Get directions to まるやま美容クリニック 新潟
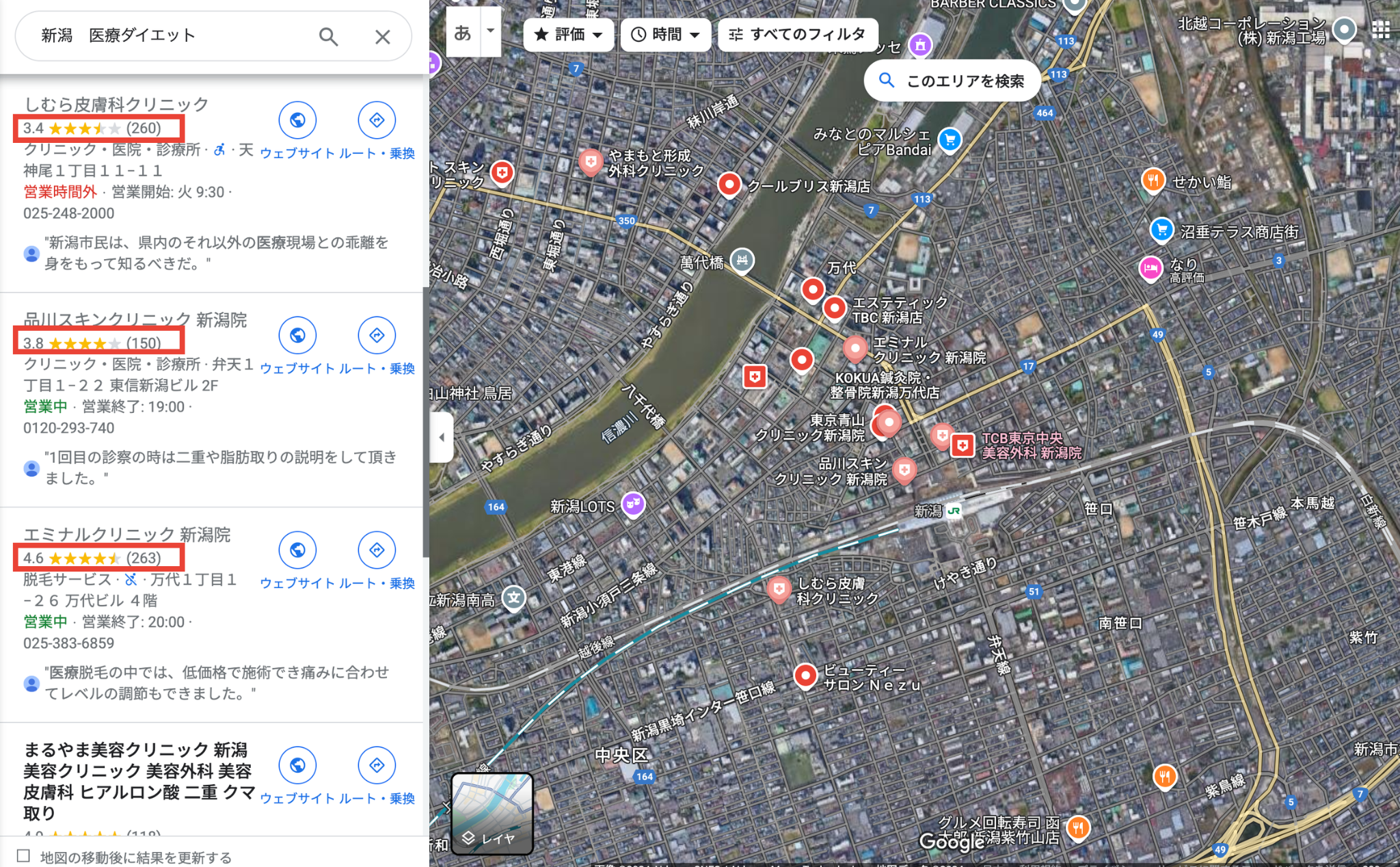The width and height of the screenshot is (1400, 867). click(x=377, y=765)
